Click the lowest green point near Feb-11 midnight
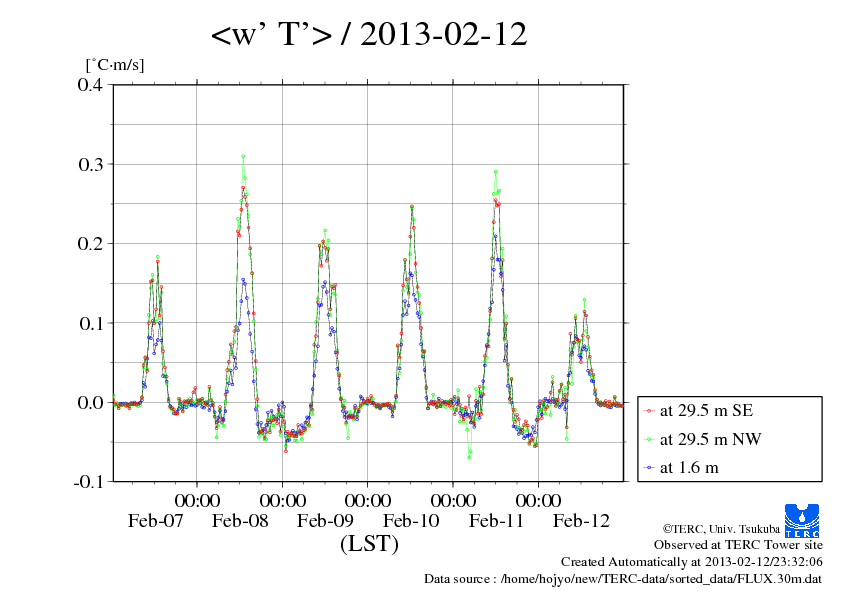 469,458
